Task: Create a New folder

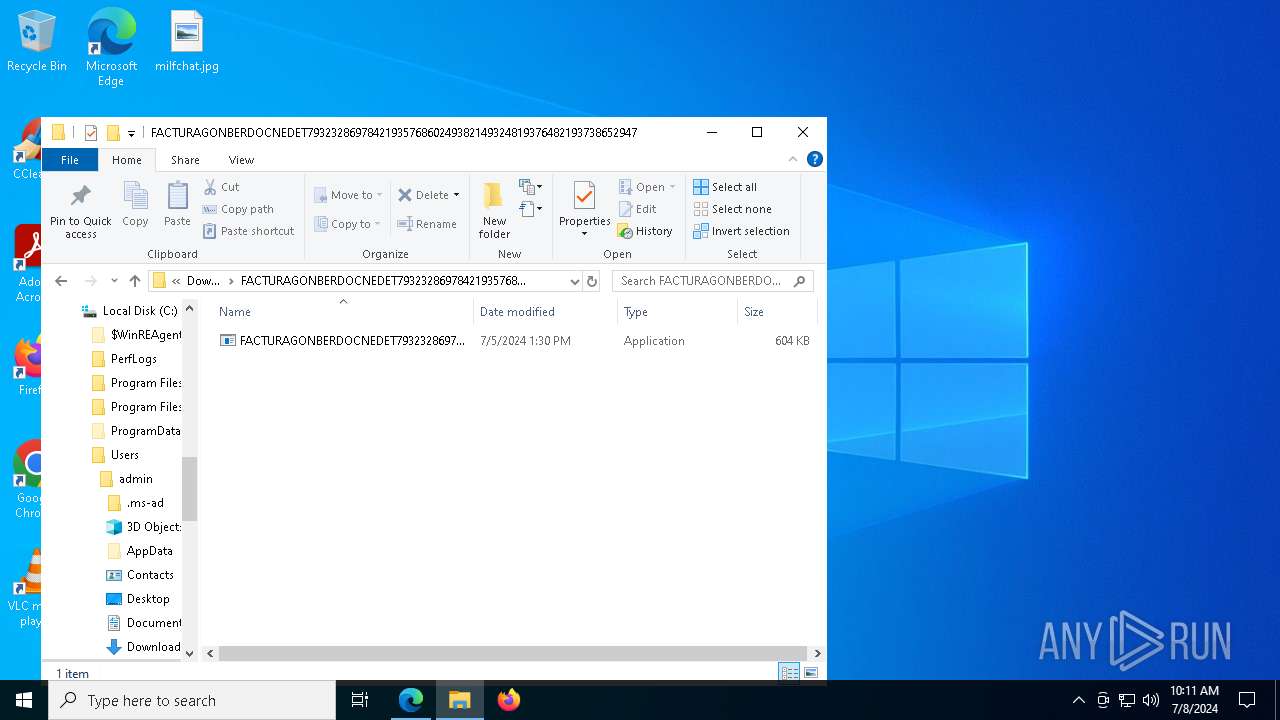Action: pos(494,210)
